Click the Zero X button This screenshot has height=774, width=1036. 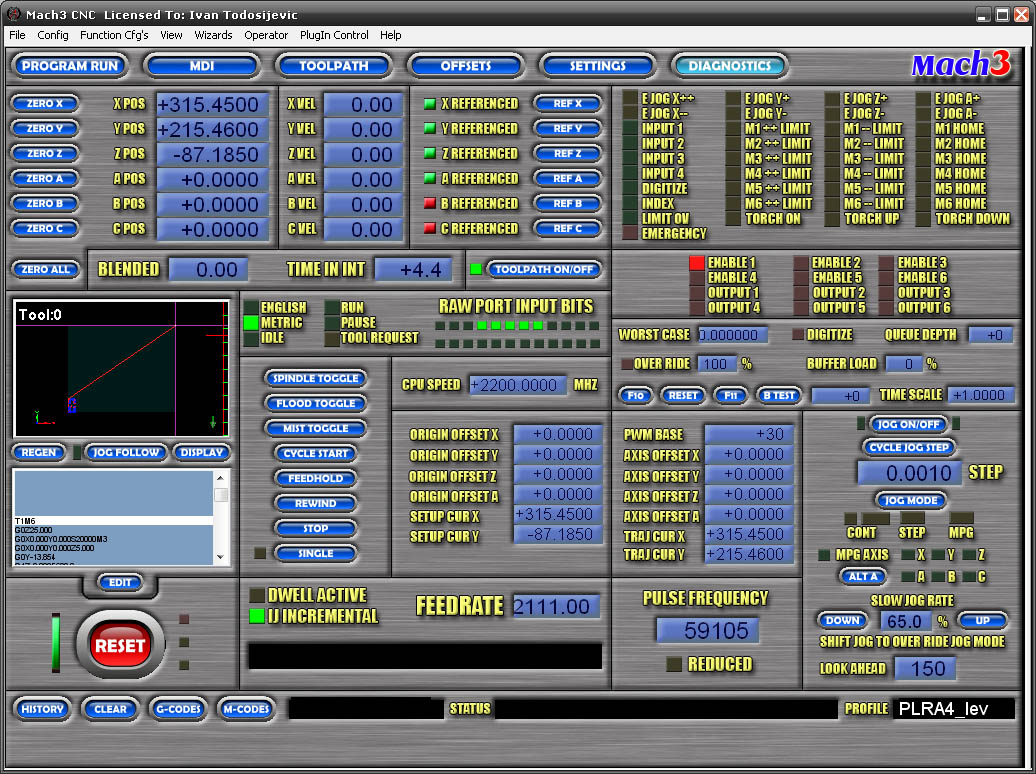(45, 104)
